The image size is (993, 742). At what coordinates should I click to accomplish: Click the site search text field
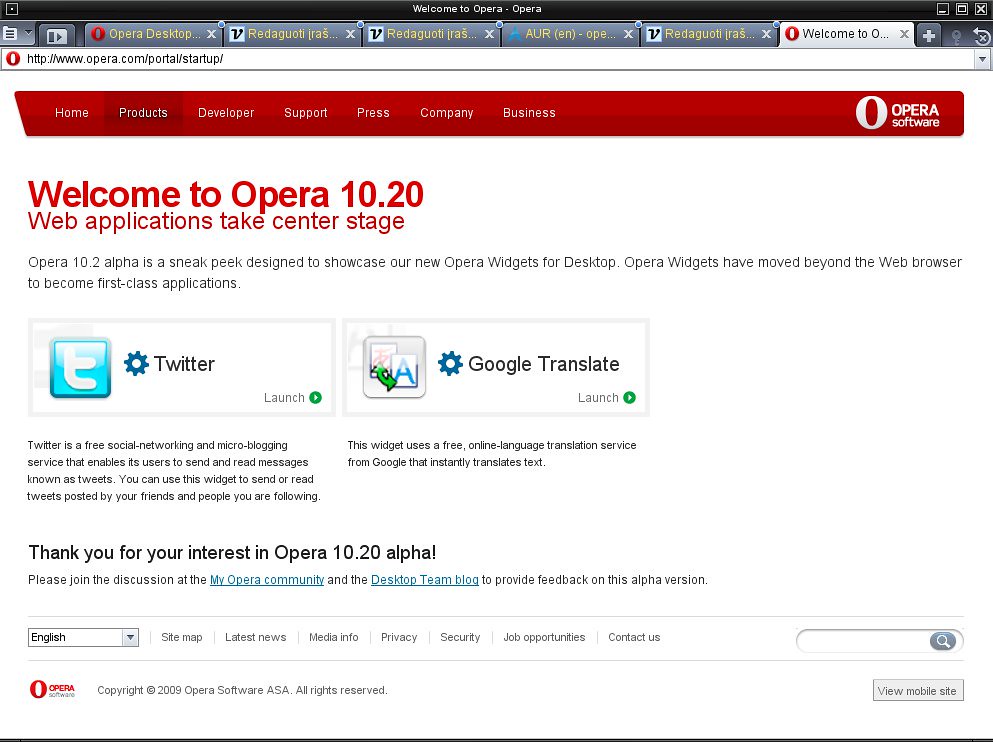click(x=864, y=641)
